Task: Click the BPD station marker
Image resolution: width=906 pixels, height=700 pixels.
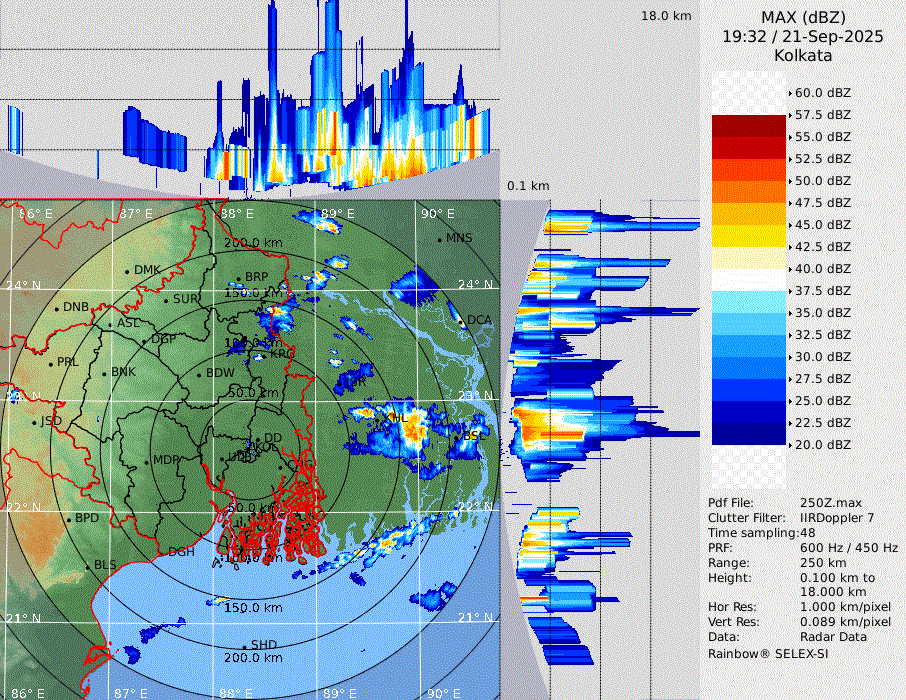Action: pos(69,520)
